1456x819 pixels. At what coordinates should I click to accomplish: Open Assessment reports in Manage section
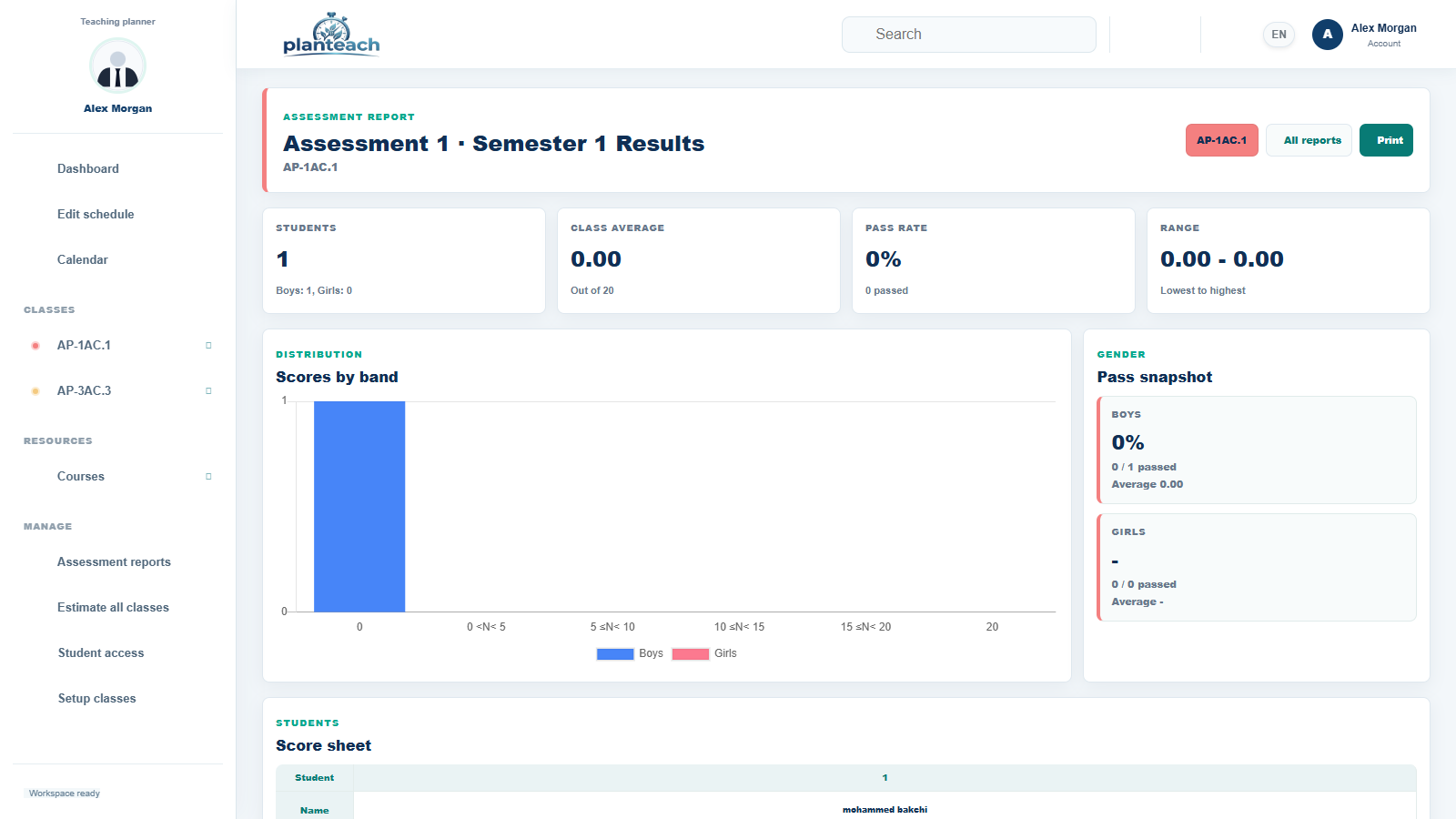point(114,561)
